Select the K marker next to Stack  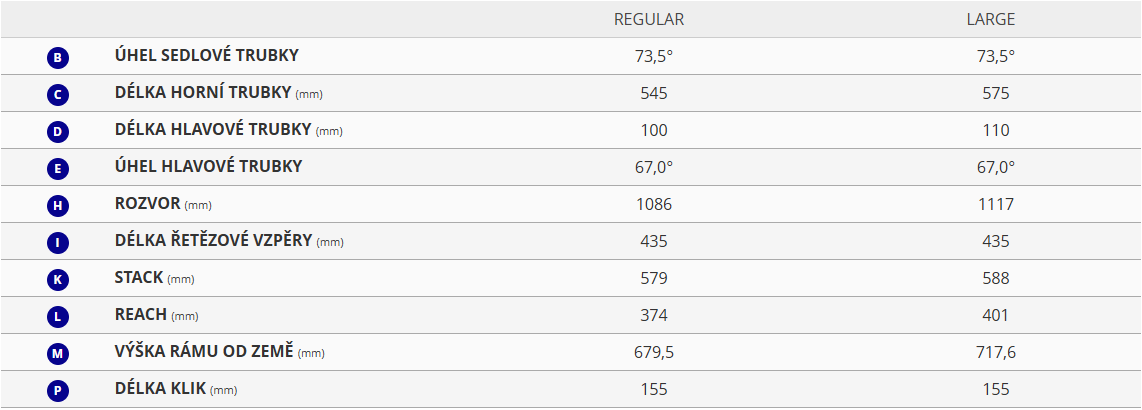pos(58,280)
